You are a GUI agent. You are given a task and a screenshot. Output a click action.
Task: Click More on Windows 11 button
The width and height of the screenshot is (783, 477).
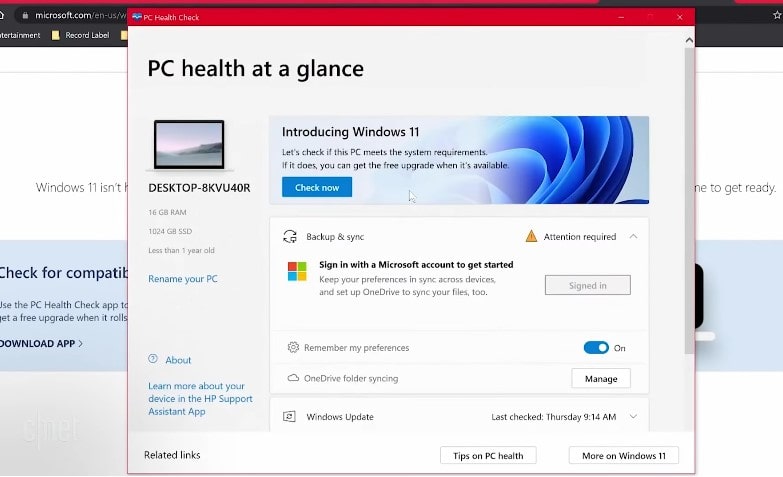tap(624, 456)
